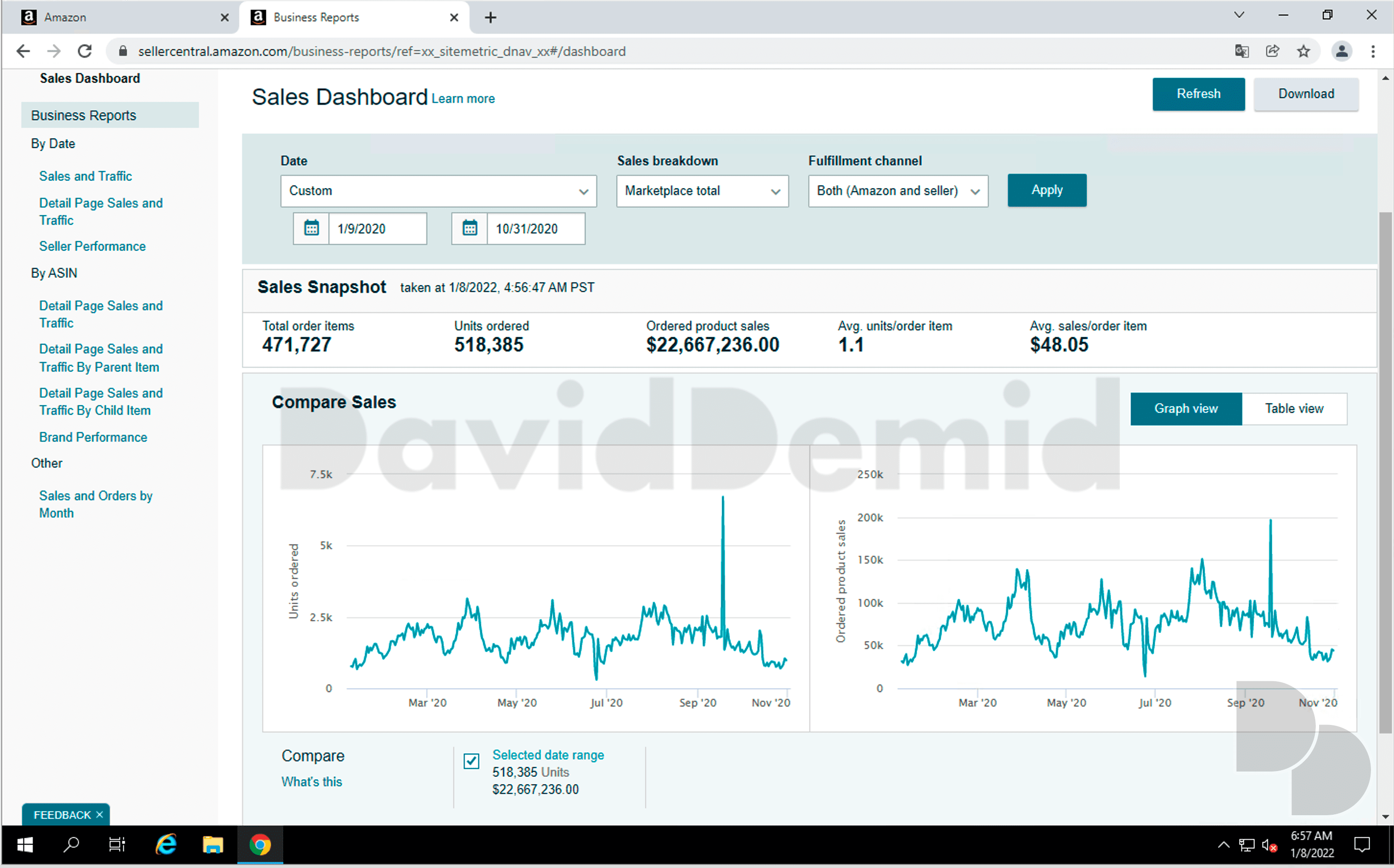The width and height of the screenshot is (1394, 868).
Task: Open the Seller Performance report
Action: point(92,246)
